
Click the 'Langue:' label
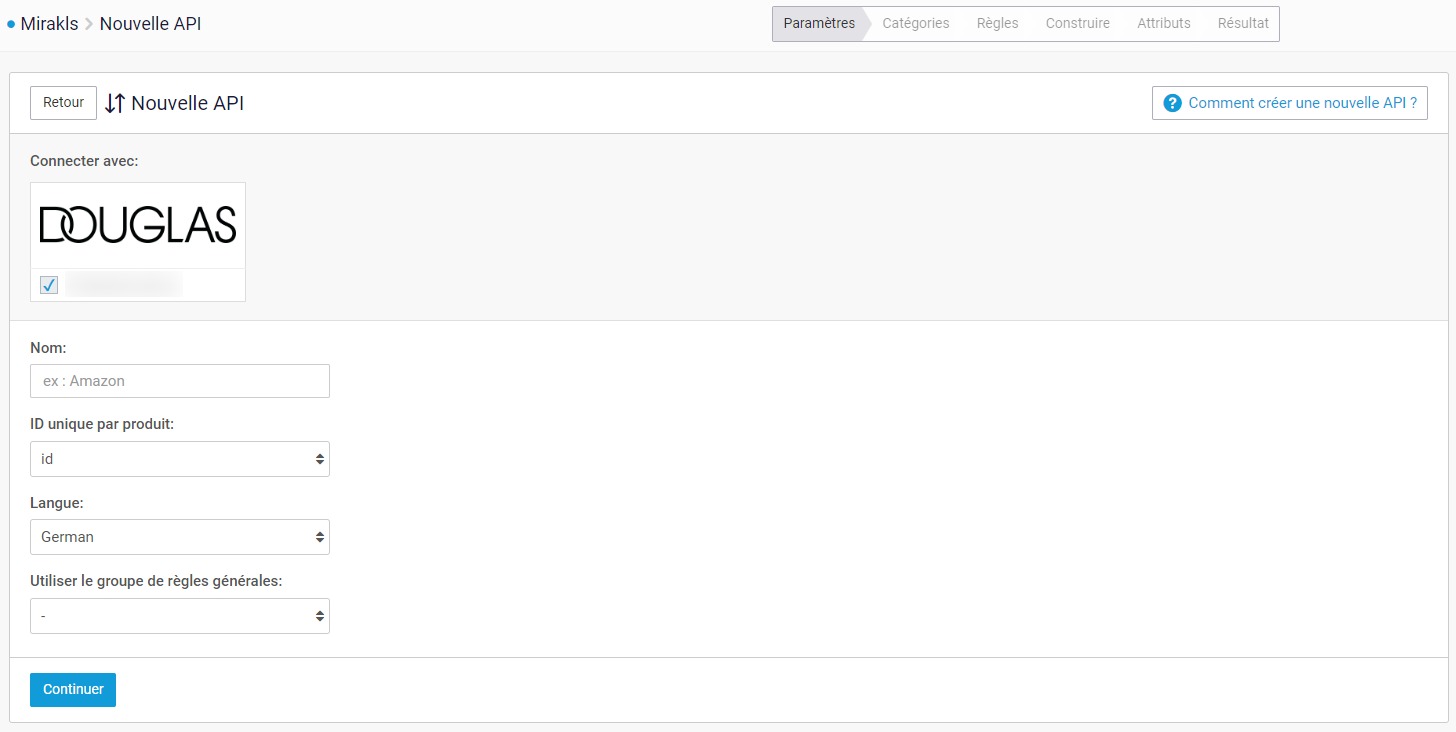click(x=57, y=503)
